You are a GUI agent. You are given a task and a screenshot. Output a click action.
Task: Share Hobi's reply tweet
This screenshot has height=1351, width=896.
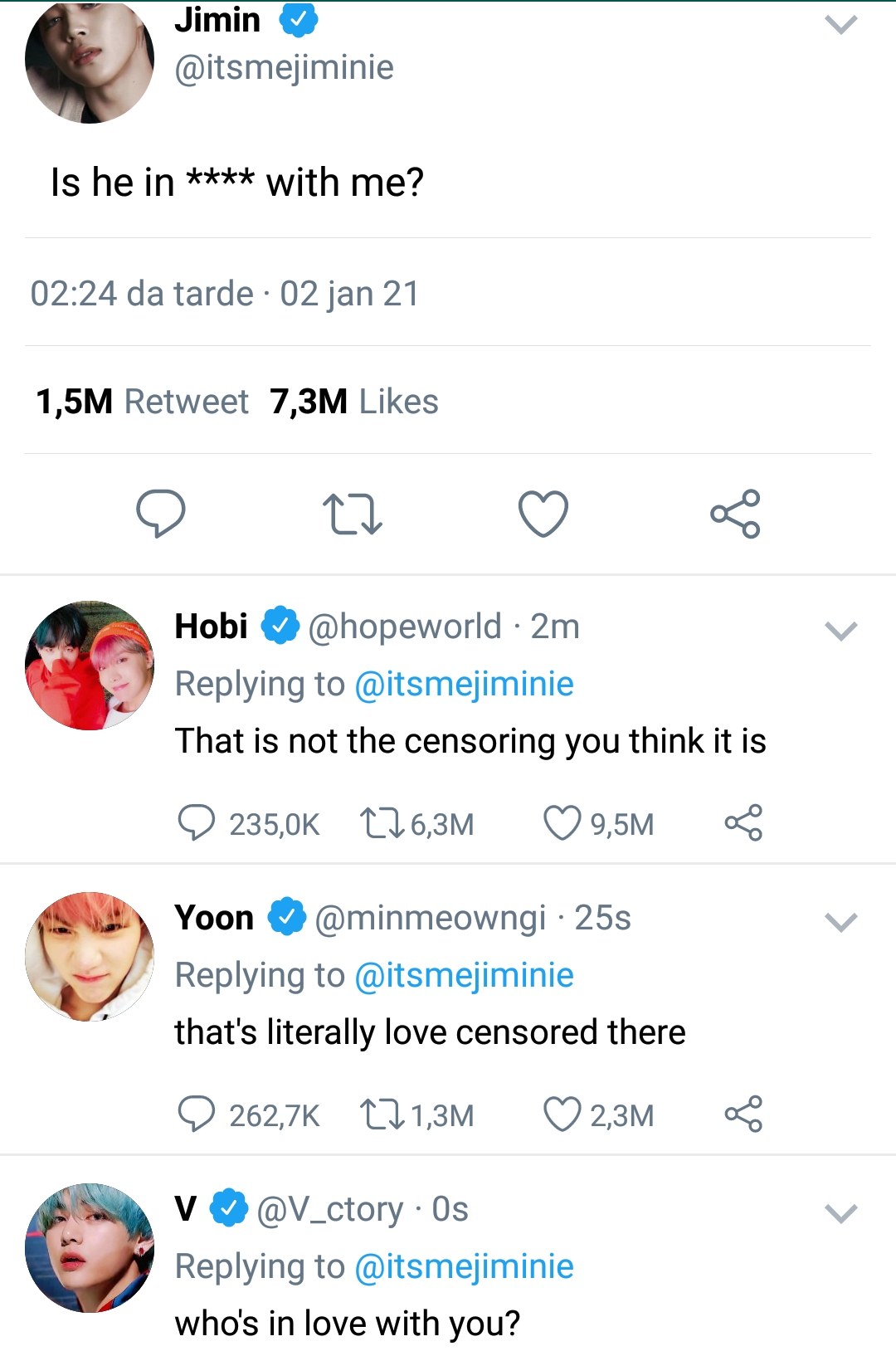click(743, 823)
